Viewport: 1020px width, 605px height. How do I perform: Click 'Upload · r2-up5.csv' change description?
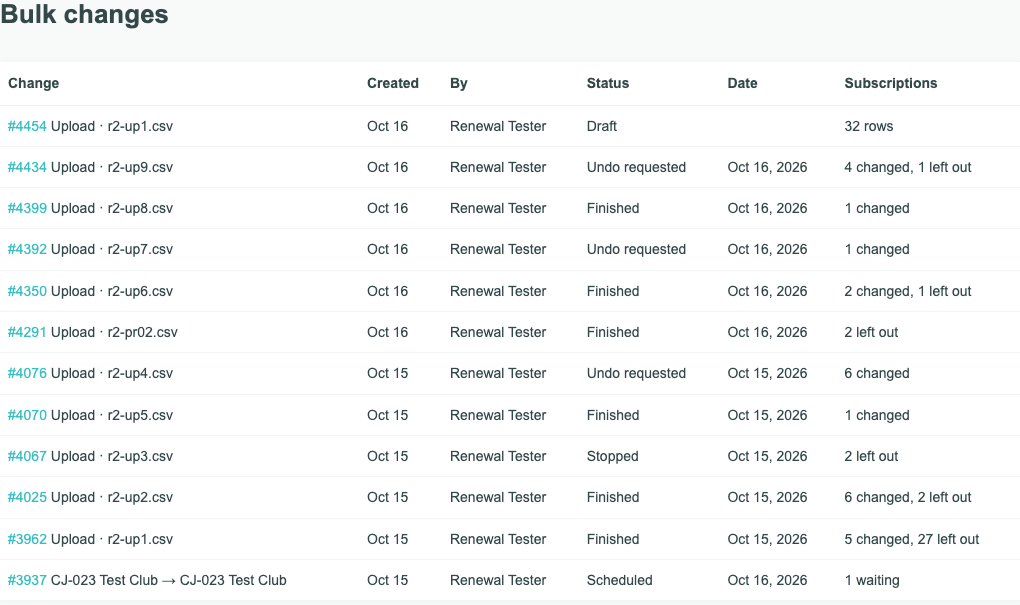coord(112,415)
